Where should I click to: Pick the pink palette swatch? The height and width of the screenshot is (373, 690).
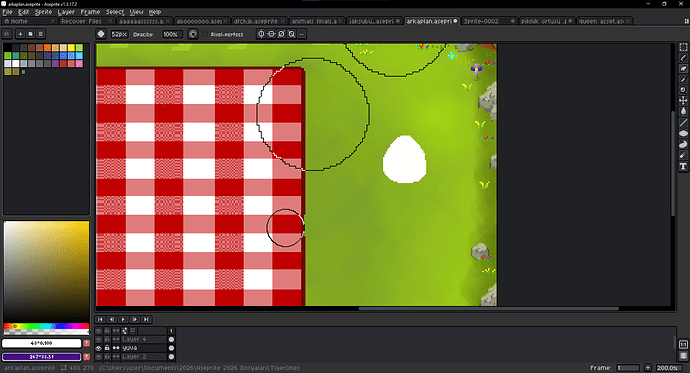click(79, 63)
